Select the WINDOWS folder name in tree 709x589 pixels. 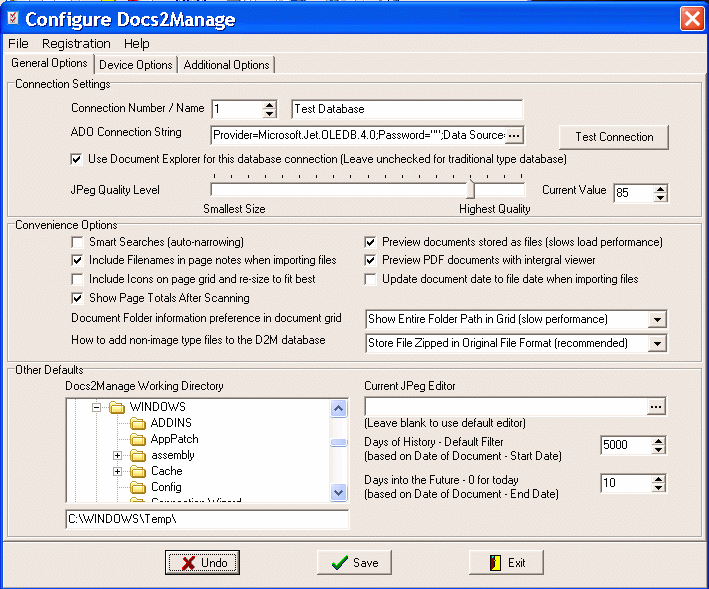(157, 407)
